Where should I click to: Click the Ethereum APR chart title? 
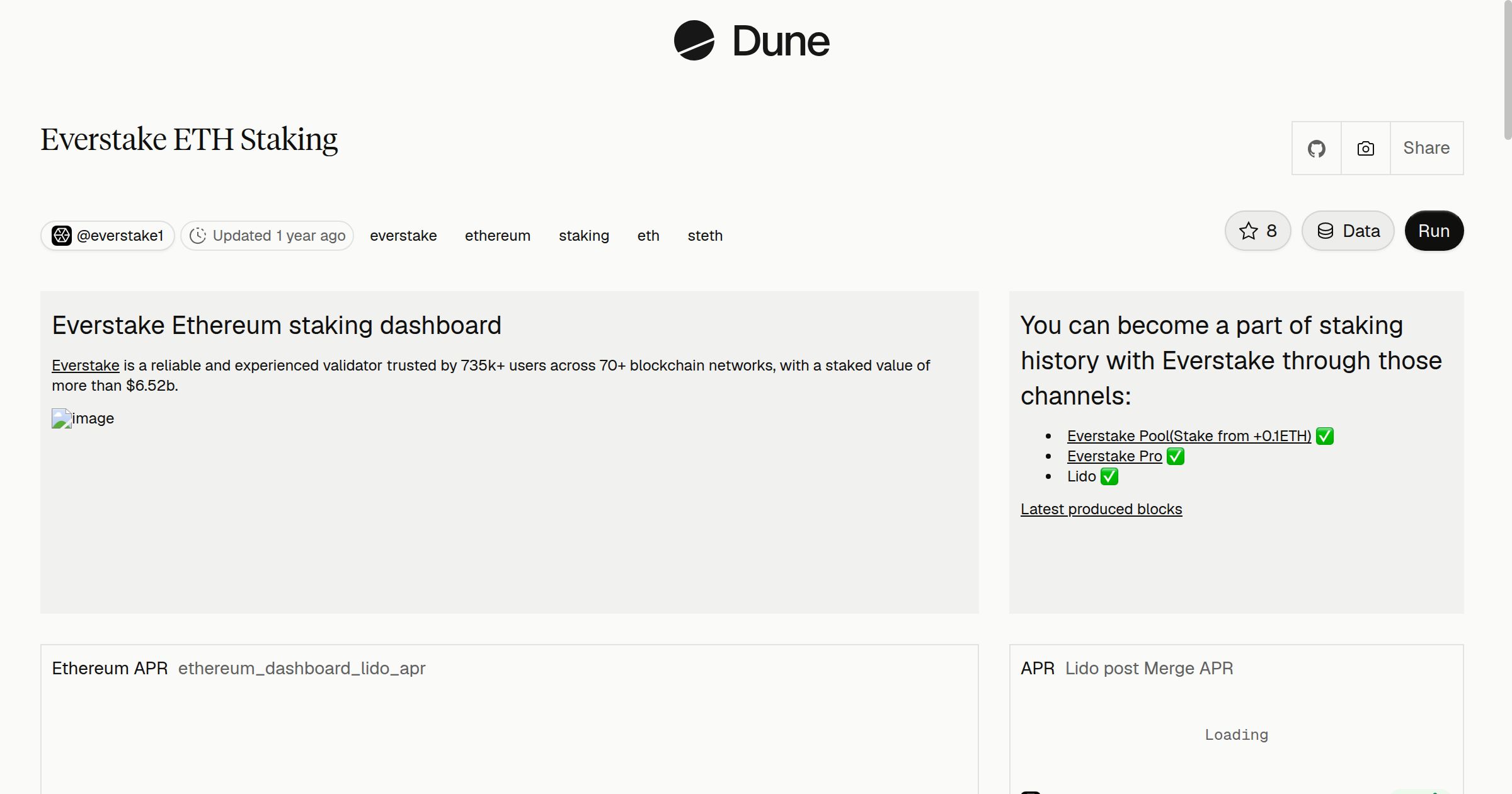(110, 668)
